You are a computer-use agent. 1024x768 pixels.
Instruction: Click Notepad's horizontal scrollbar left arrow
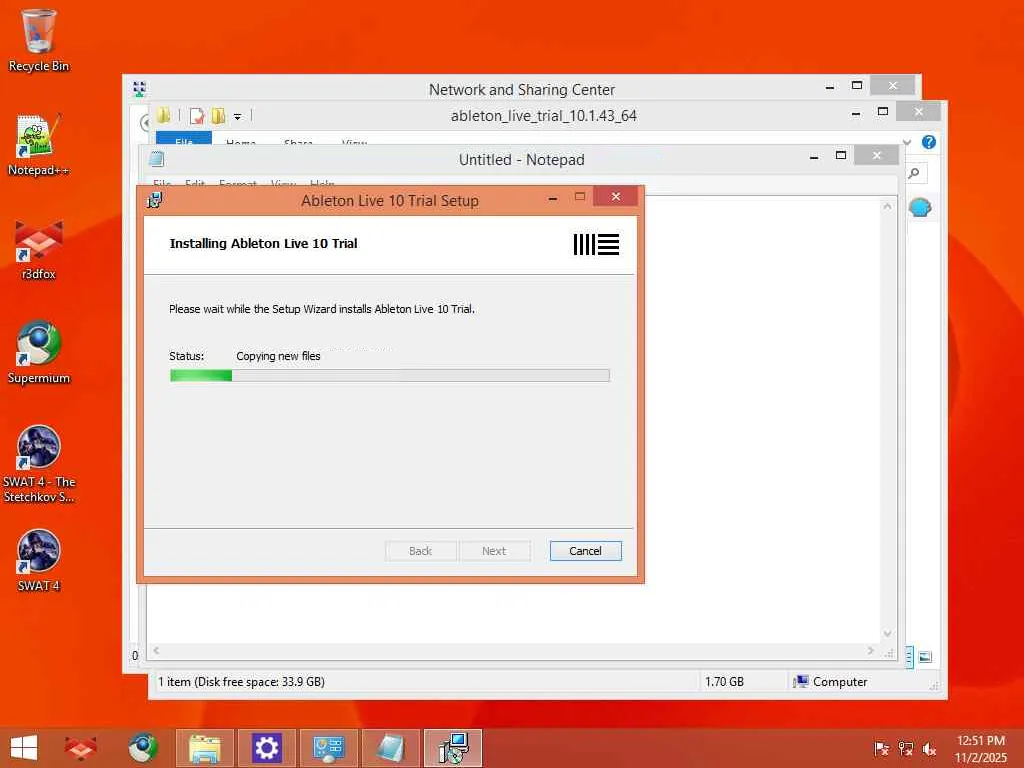156,650
